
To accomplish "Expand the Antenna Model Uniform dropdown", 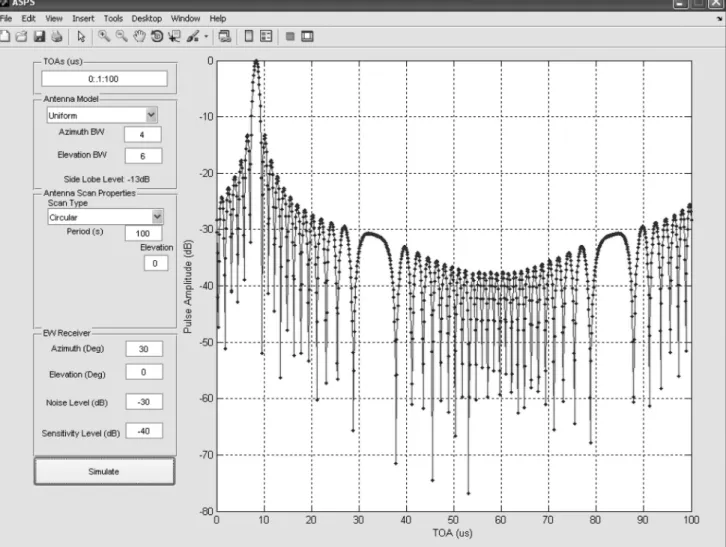I will pos(151,115).
